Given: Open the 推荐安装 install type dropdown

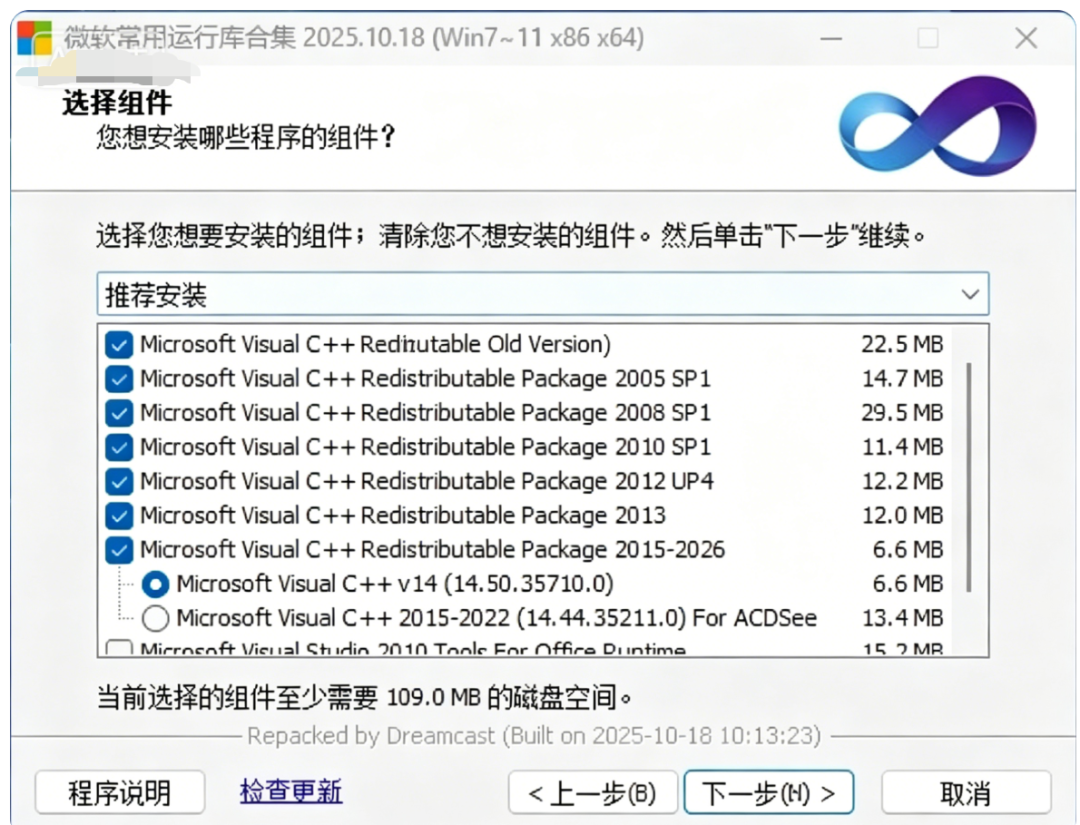Looking at the screenshot, I should 543,294.
